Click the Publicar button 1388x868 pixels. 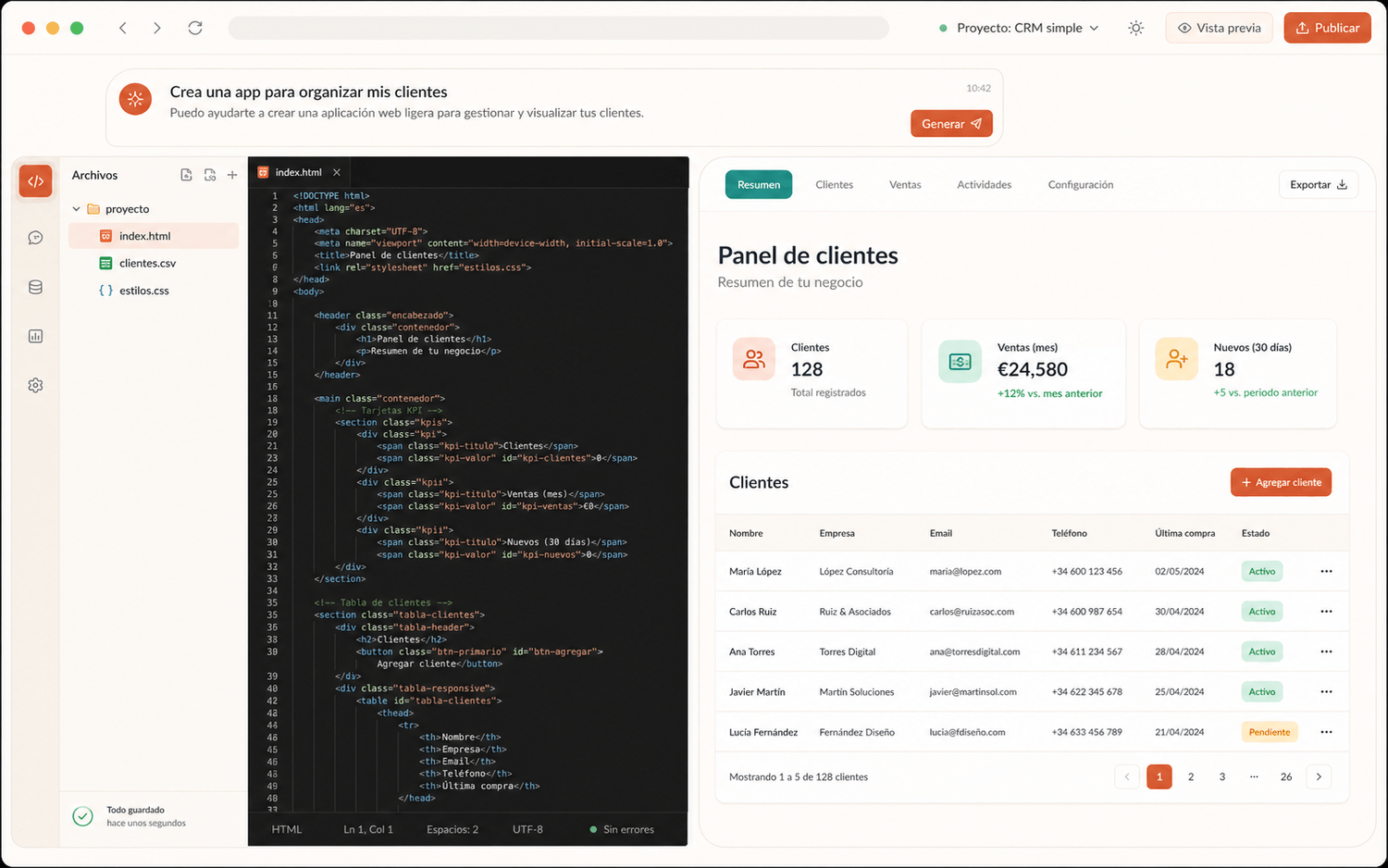click(x=1327, y=28)
